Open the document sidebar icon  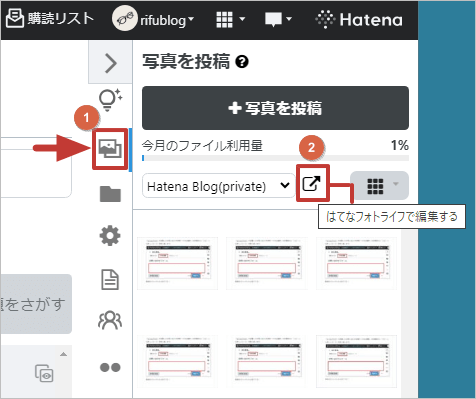(110, 279)
